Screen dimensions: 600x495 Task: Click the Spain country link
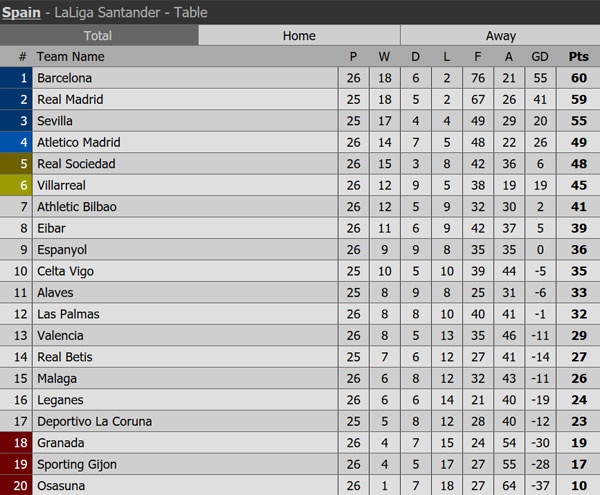pyautogui.click(x=21, y=11)
